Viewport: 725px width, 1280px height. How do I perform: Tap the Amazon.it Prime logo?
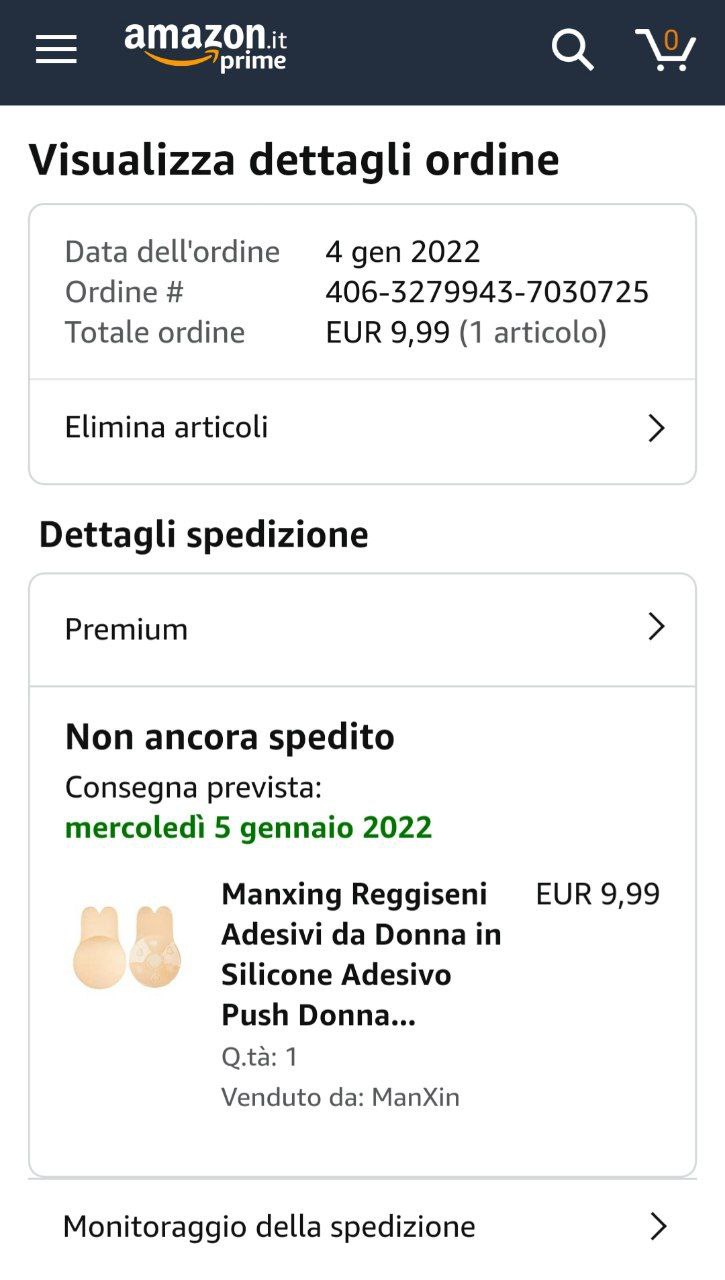206,47
